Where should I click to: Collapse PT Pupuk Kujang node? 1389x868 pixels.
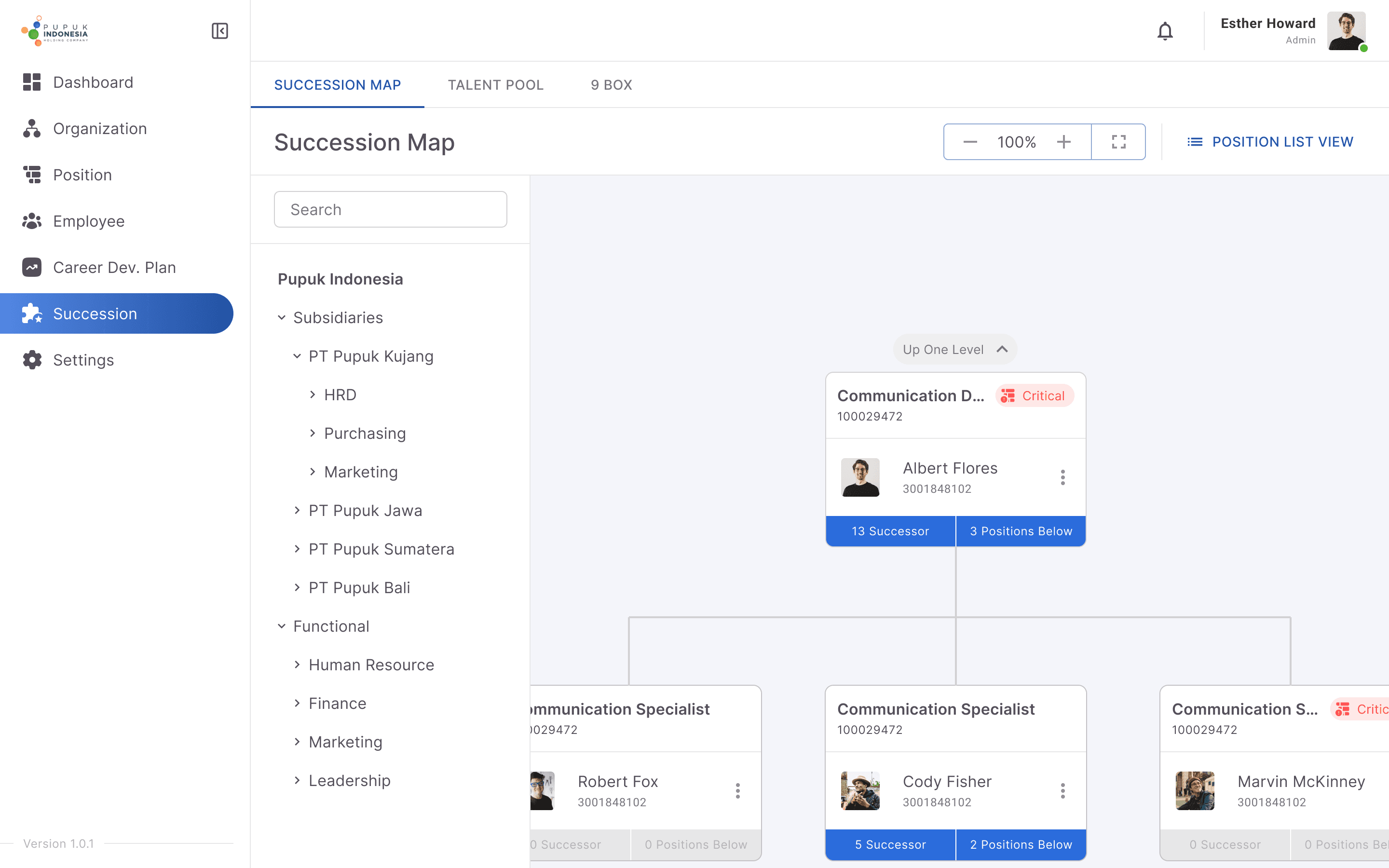tap(297, 356)
